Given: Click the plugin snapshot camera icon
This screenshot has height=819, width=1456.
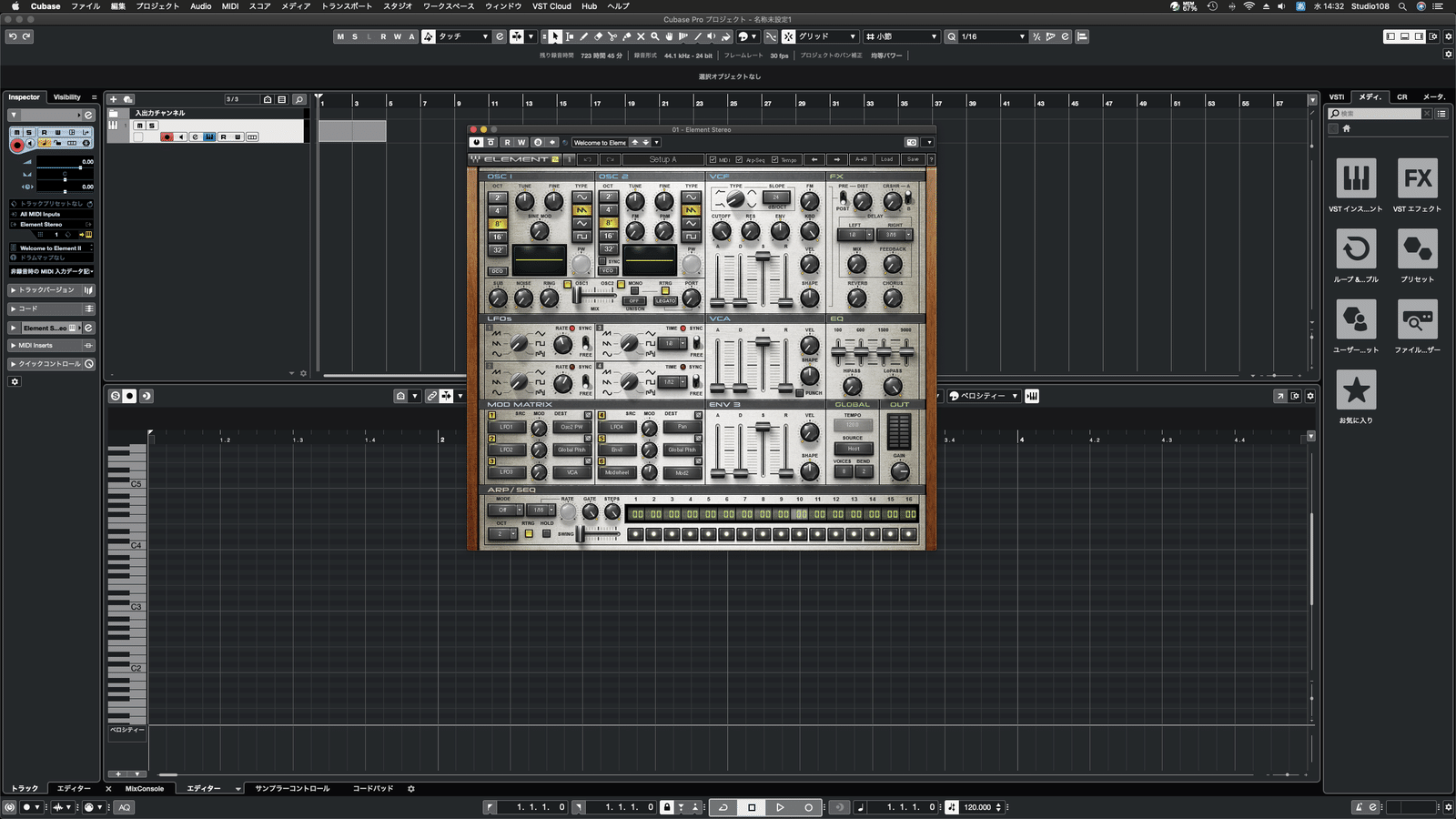Looking at the screenshot, I should coord(911,142).
